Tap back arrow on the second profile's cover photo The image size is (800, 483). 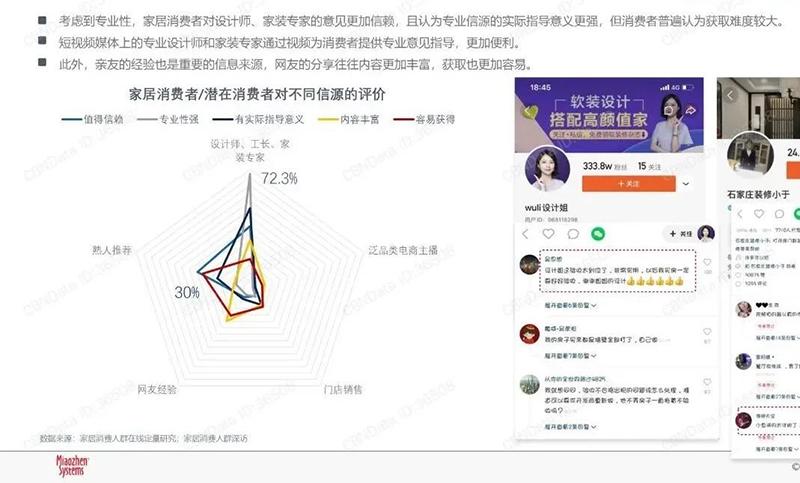(730, 95)
